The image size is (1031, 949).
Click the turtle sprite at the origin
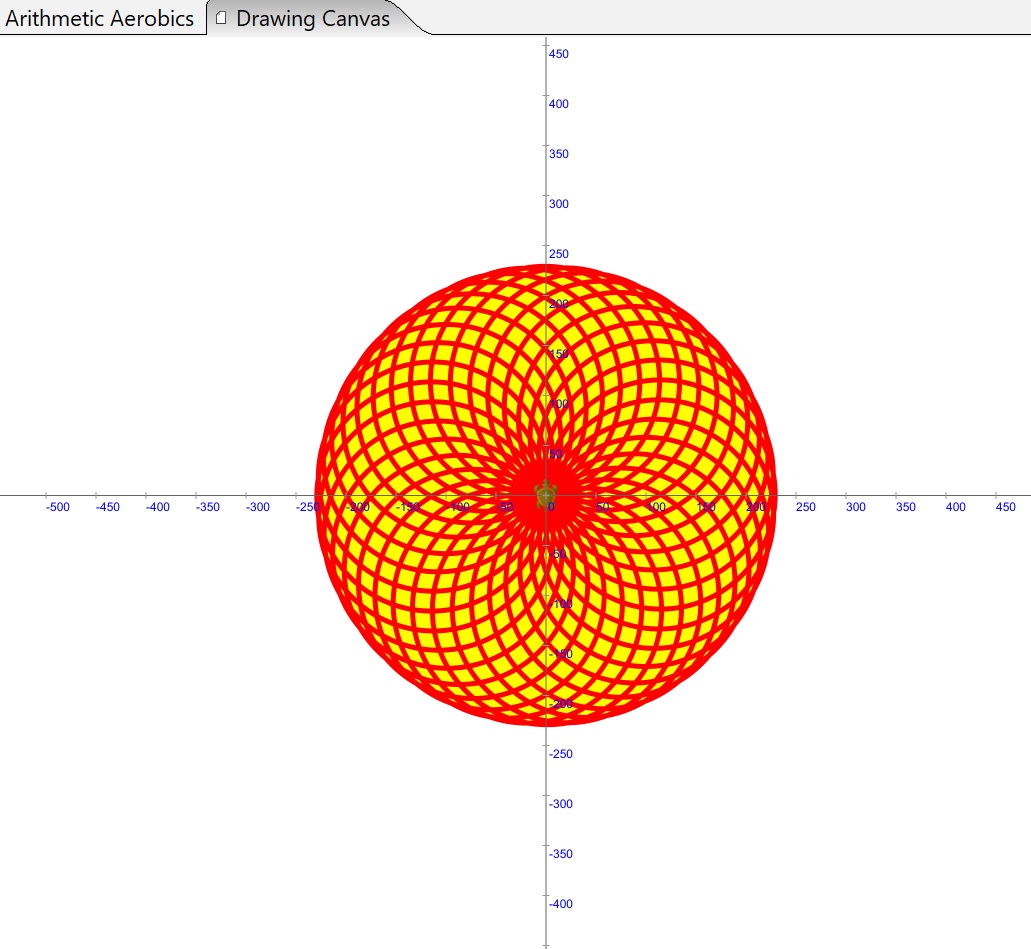[546, 494]
